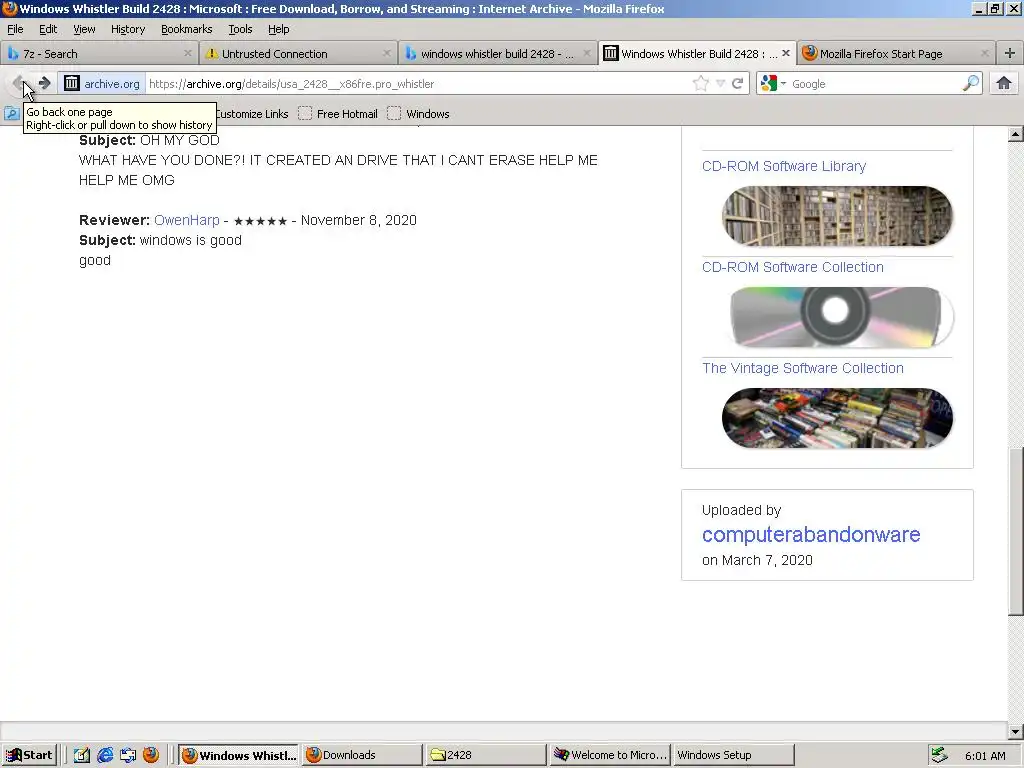This screenshot has width=1024, height=768.
Task: Click the Customize Links bookmark
Action: click(x=252, y=114)
